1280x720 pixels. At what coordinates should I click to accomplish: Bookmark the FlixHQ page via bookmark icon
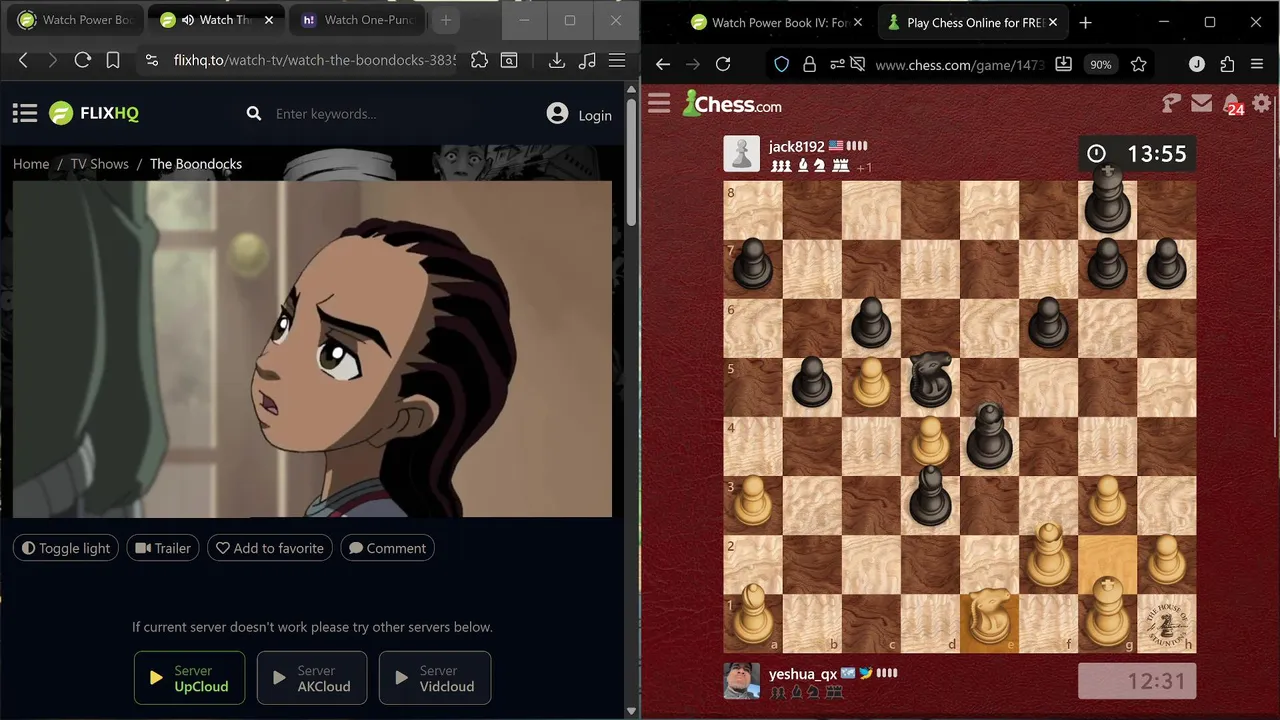coord(113,61)
